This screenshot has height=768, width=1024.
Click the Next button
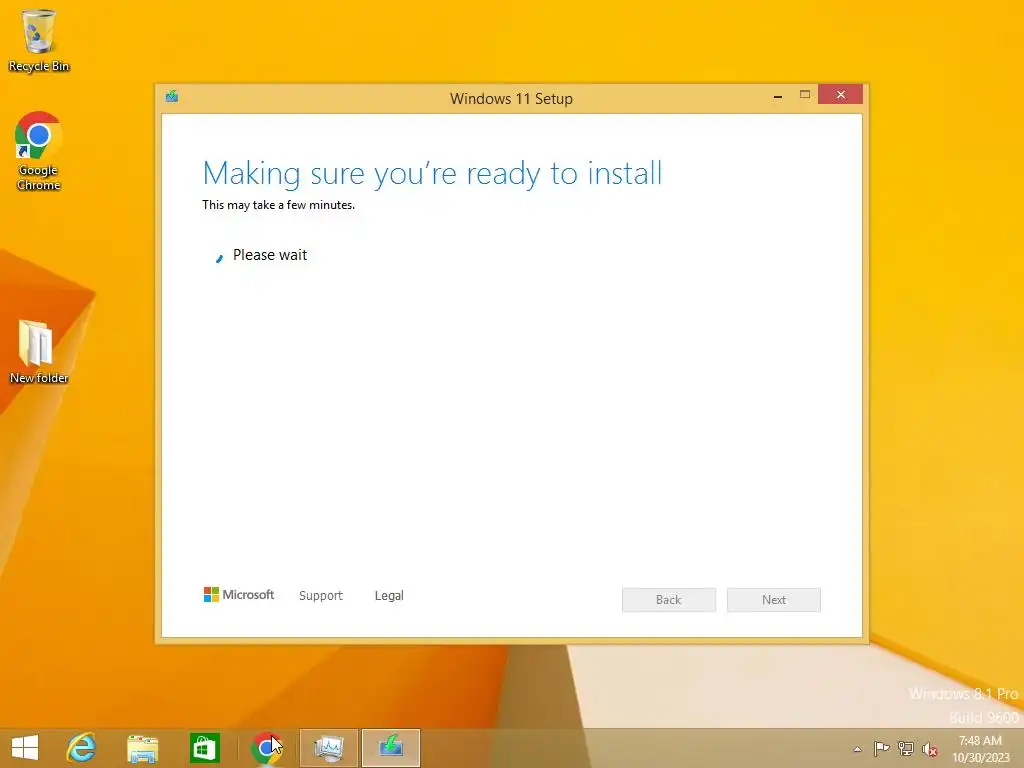tap(774, 600)
